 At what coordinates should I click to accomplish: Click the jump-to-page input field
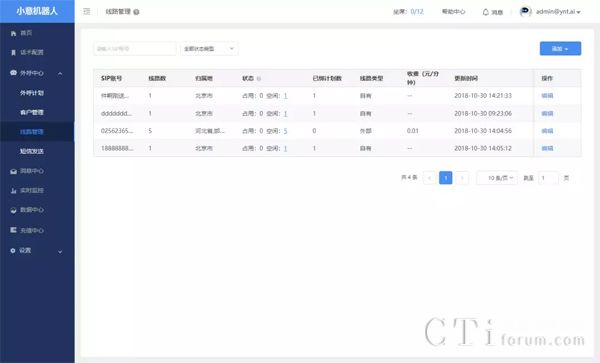(x=548, y=178)
